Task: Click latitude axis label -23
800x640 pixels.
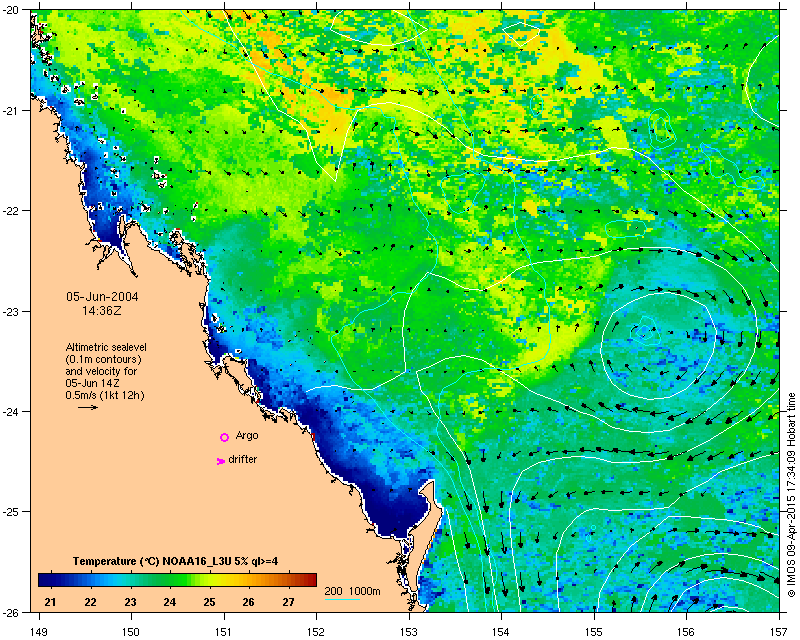Action: coord(10,311)
